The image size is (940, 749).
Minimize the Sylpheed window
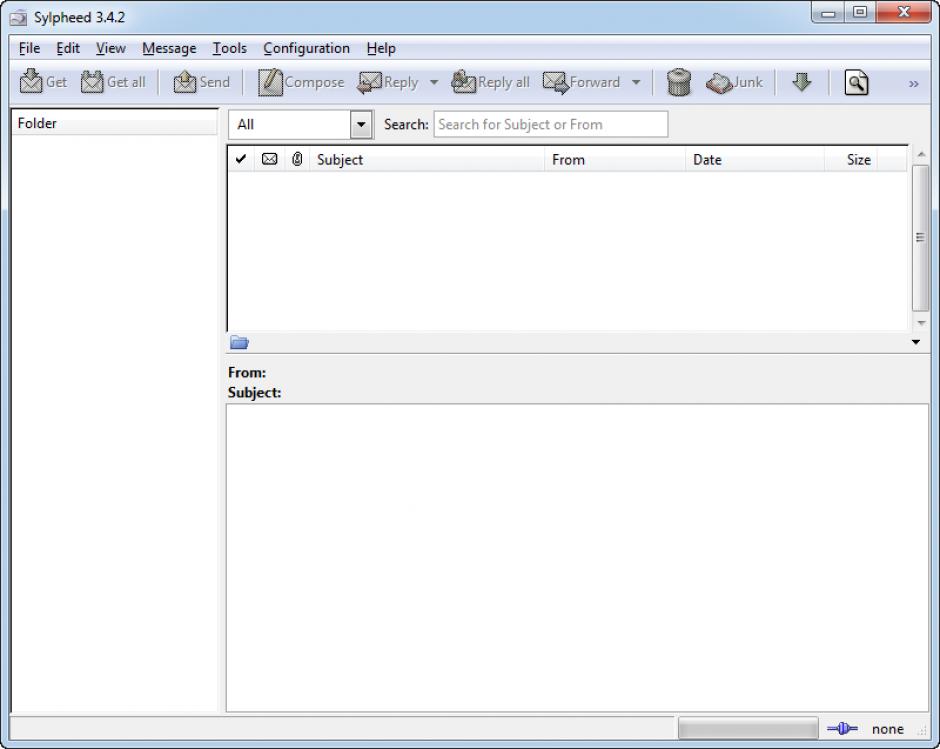(x=828, y=13)
